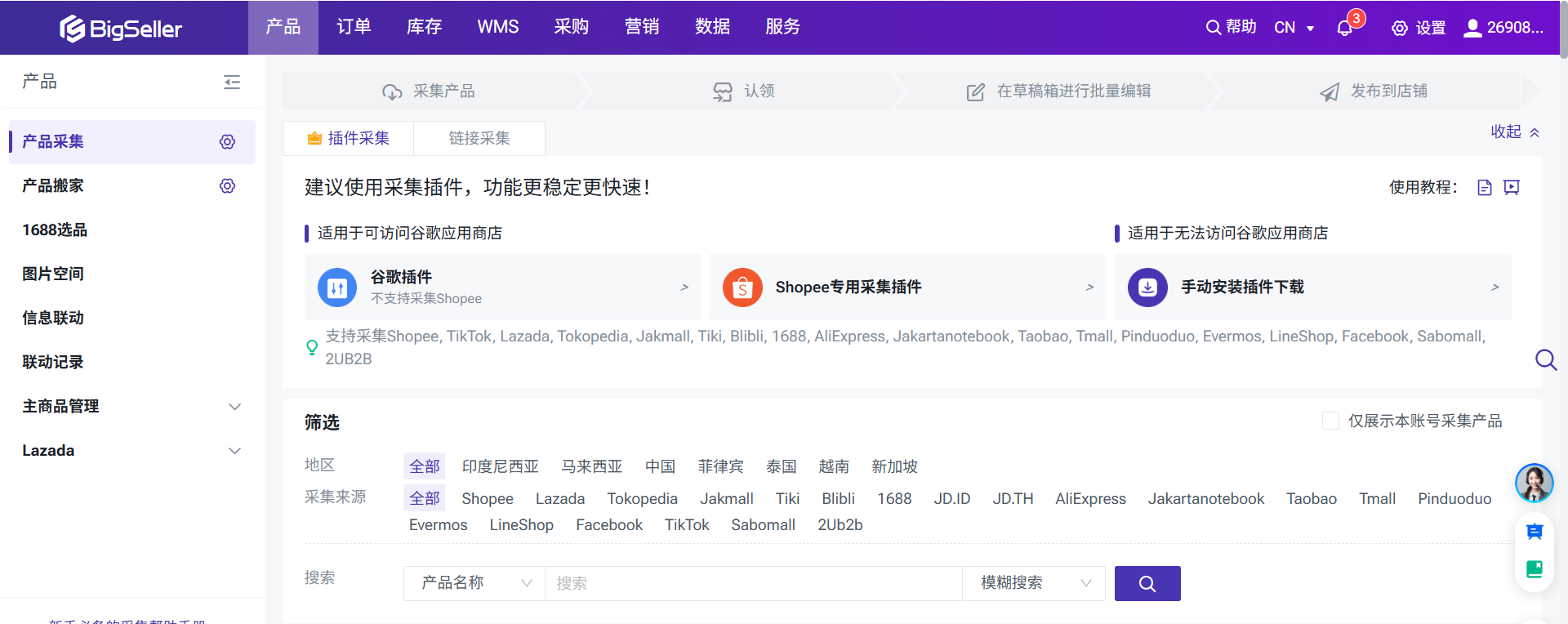Open the floating chat message icon
Screen dimensions: 1568x624
click(x=1534, y=533)
